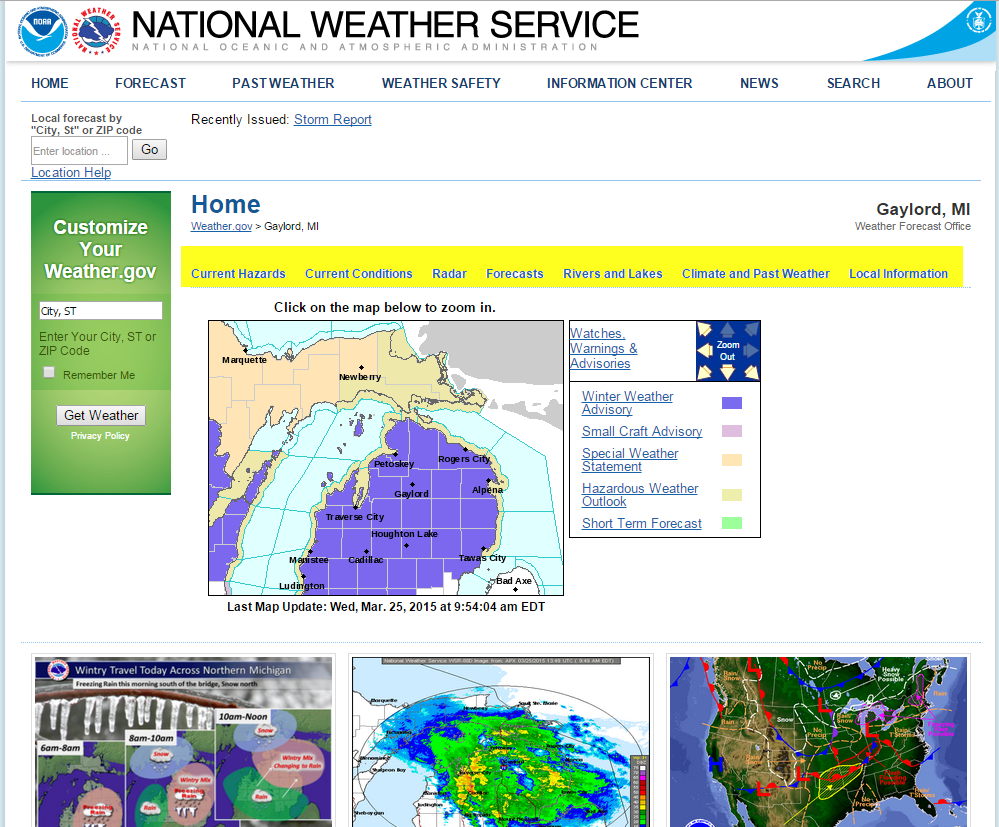
Task: Click the NOAA logo in the header
Action: click(43, 31)
